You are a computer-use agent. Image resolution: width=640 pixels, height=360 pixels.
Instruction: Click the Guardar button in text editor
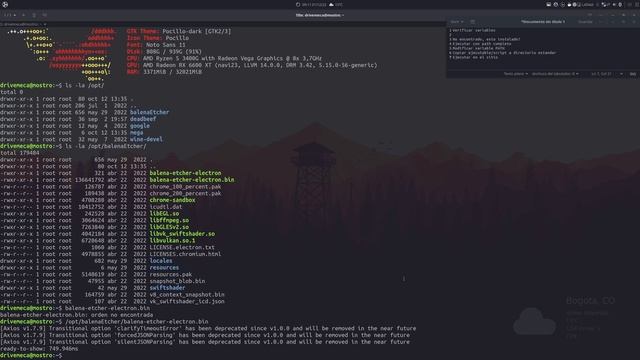coord(585,22)
